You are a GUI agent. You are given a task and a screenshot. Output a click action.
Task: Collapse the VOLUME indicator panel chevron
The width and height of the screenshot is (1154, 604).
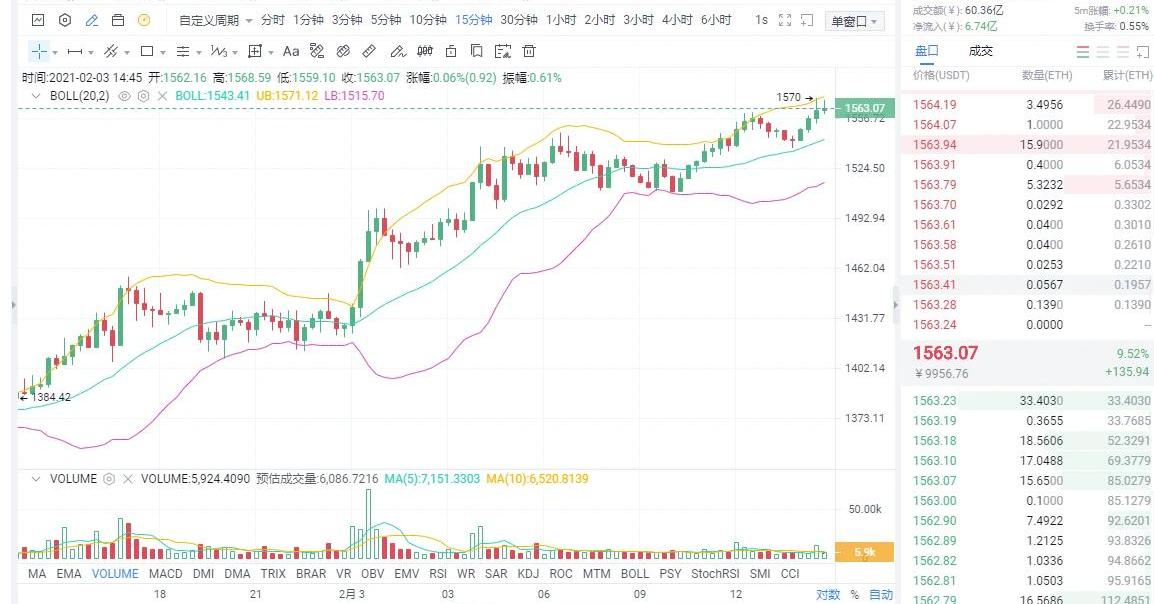37,479
